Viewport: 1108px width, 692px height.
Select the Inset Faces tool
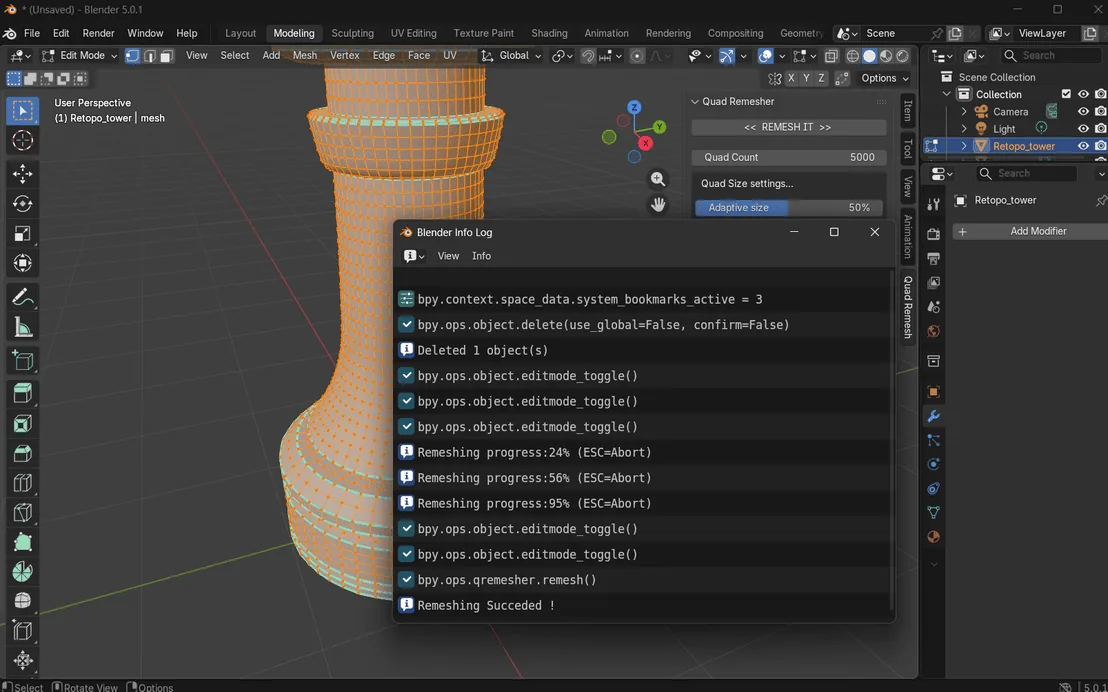(x=23, y=423)
